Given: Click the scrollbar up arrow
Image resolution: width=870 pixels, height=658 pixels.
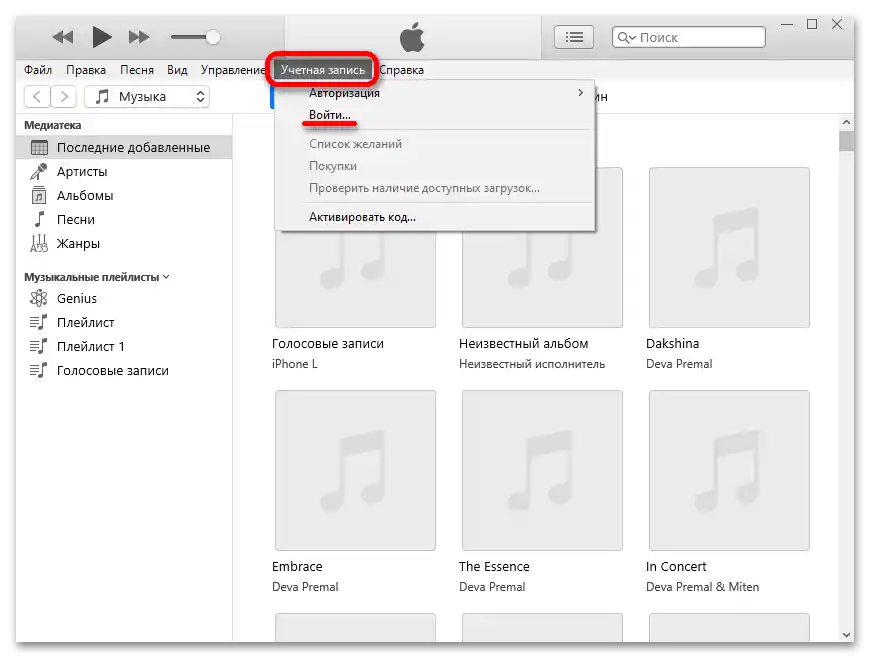Looking at the screenshot, I should 846,122.
